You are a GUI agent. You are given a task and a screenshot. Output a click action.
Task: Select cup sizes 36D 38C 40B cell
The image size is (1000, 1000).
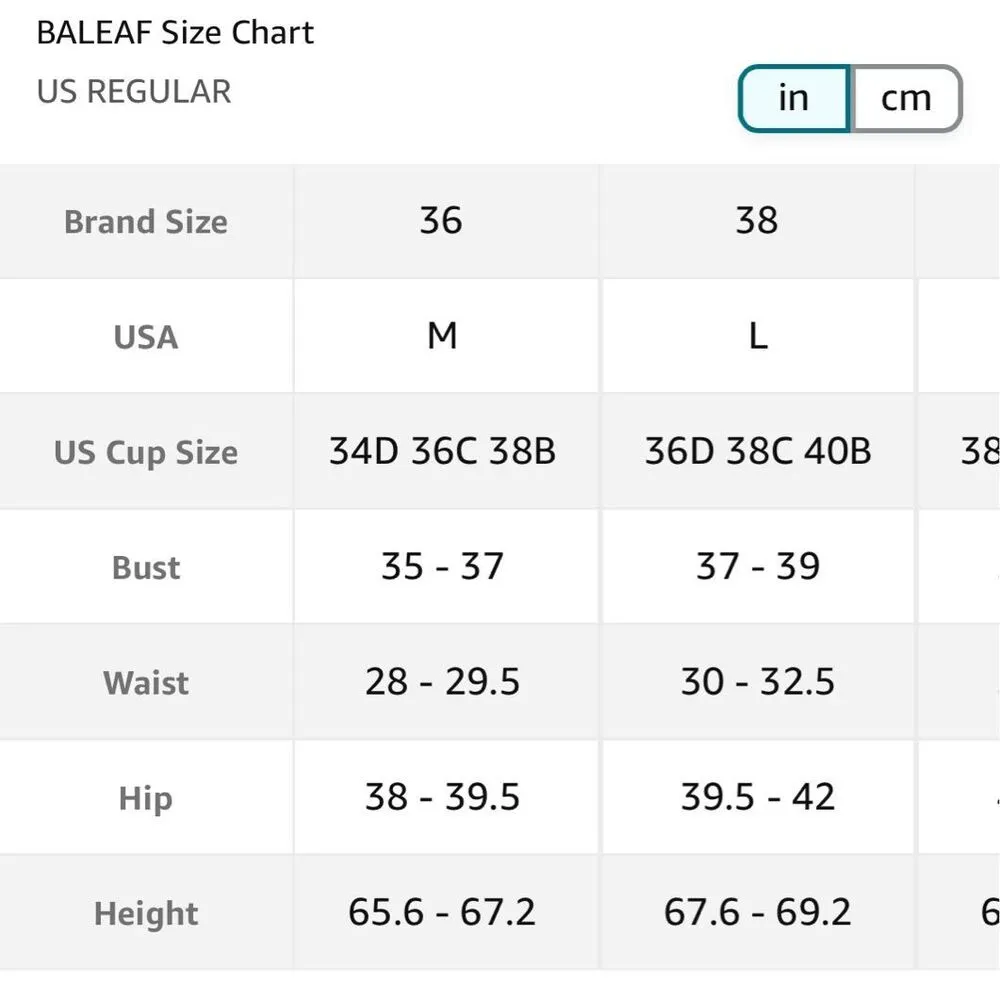point(759,452)
